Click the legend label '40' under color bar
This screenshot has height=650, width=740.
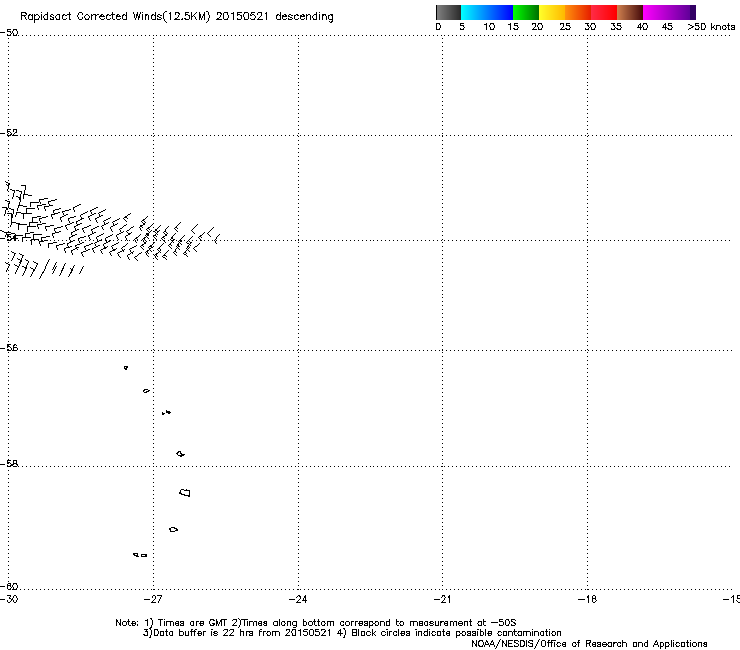(642, 26)
